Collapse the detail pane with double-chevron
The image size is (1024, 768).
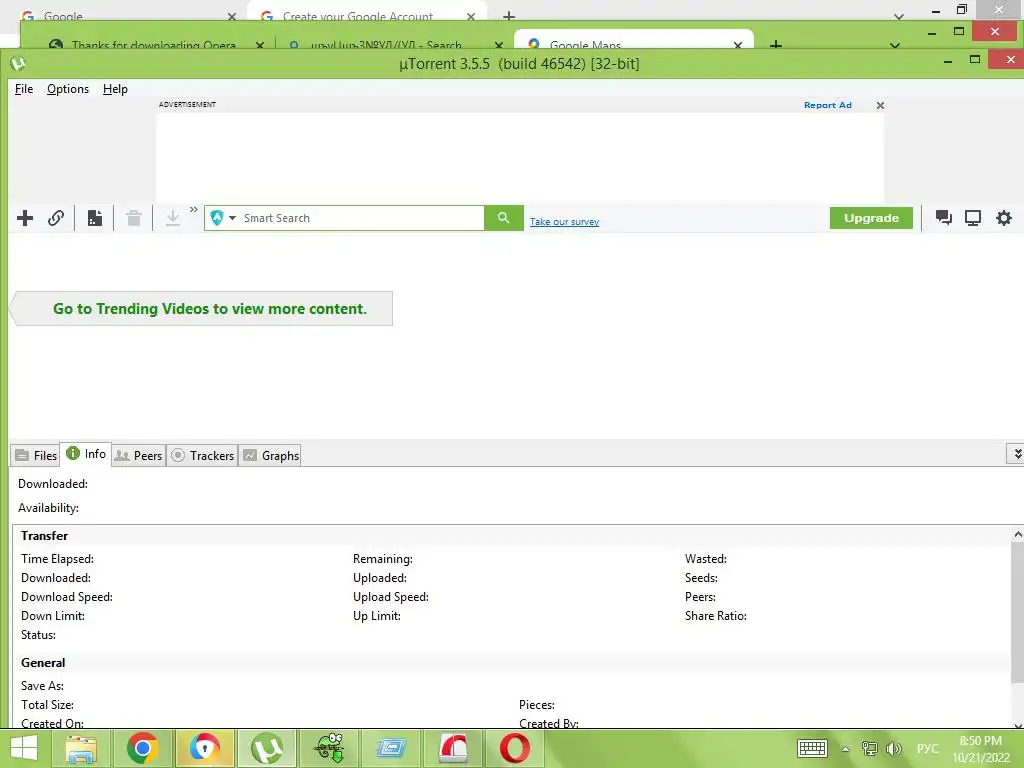coord(1017,453)
